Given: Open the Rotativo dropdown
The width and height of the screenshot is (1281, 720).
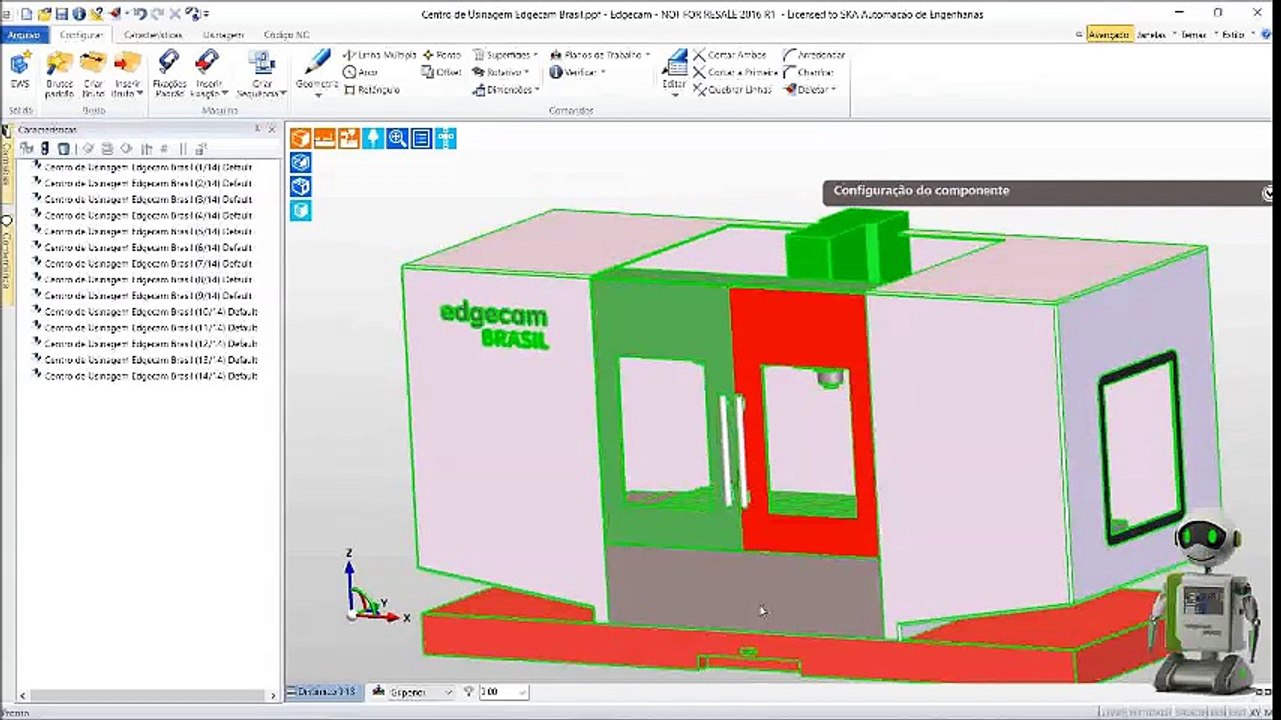Looking at the screenshot, I should (x=501, y=72).
